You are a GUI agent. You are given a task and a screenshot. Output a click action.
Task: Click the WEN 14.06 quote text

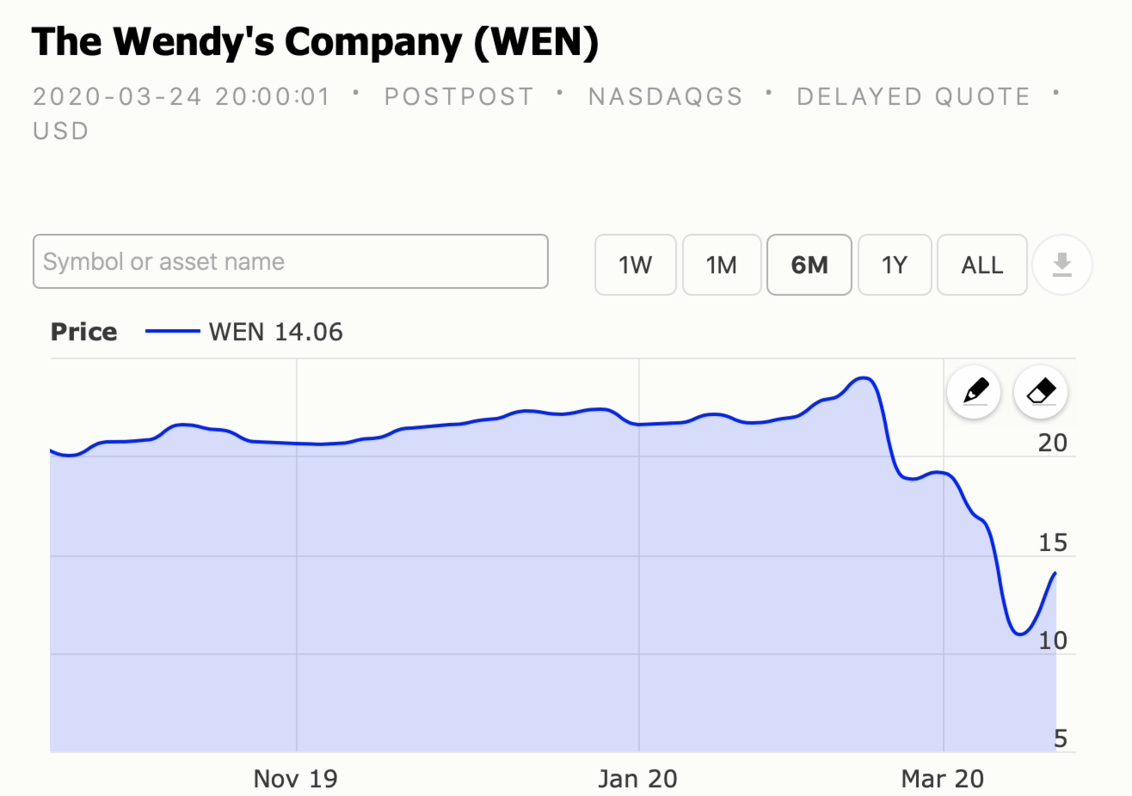(274, 331)
